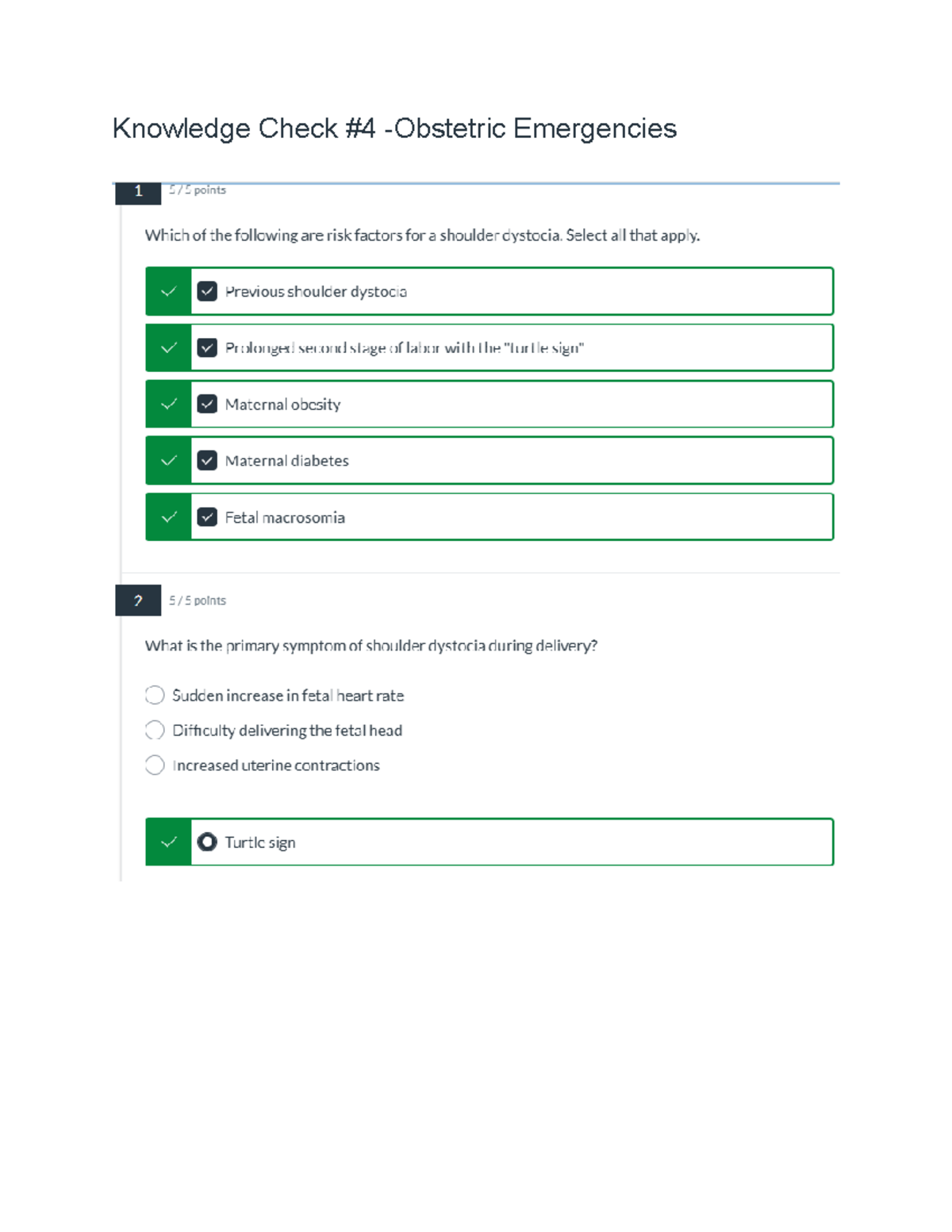Click the question 1 number badge
The image size is (952, 1232).
click(x=138, y=192)
